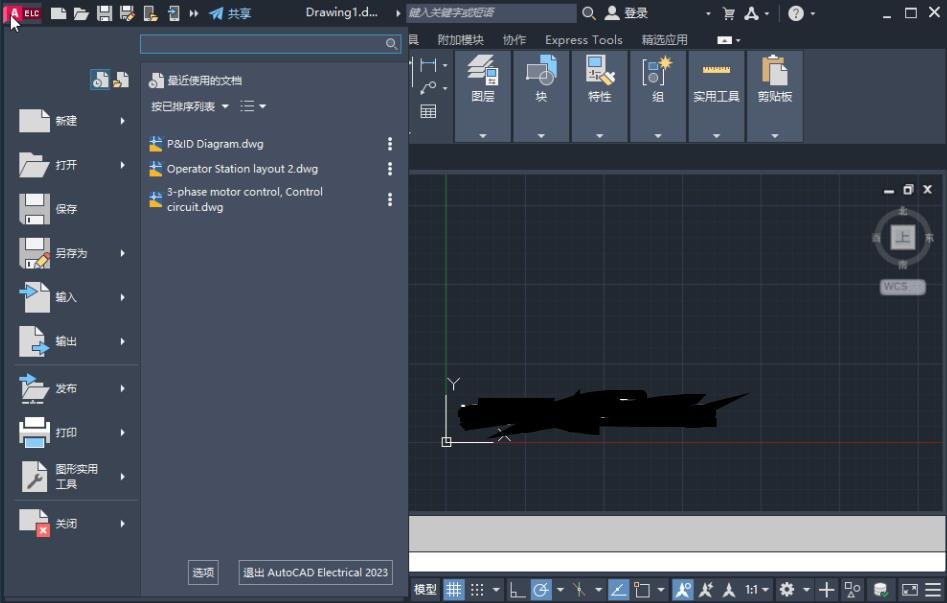
Task: Toggle ortho mode in status bar
Action: (x=517, y=589)
